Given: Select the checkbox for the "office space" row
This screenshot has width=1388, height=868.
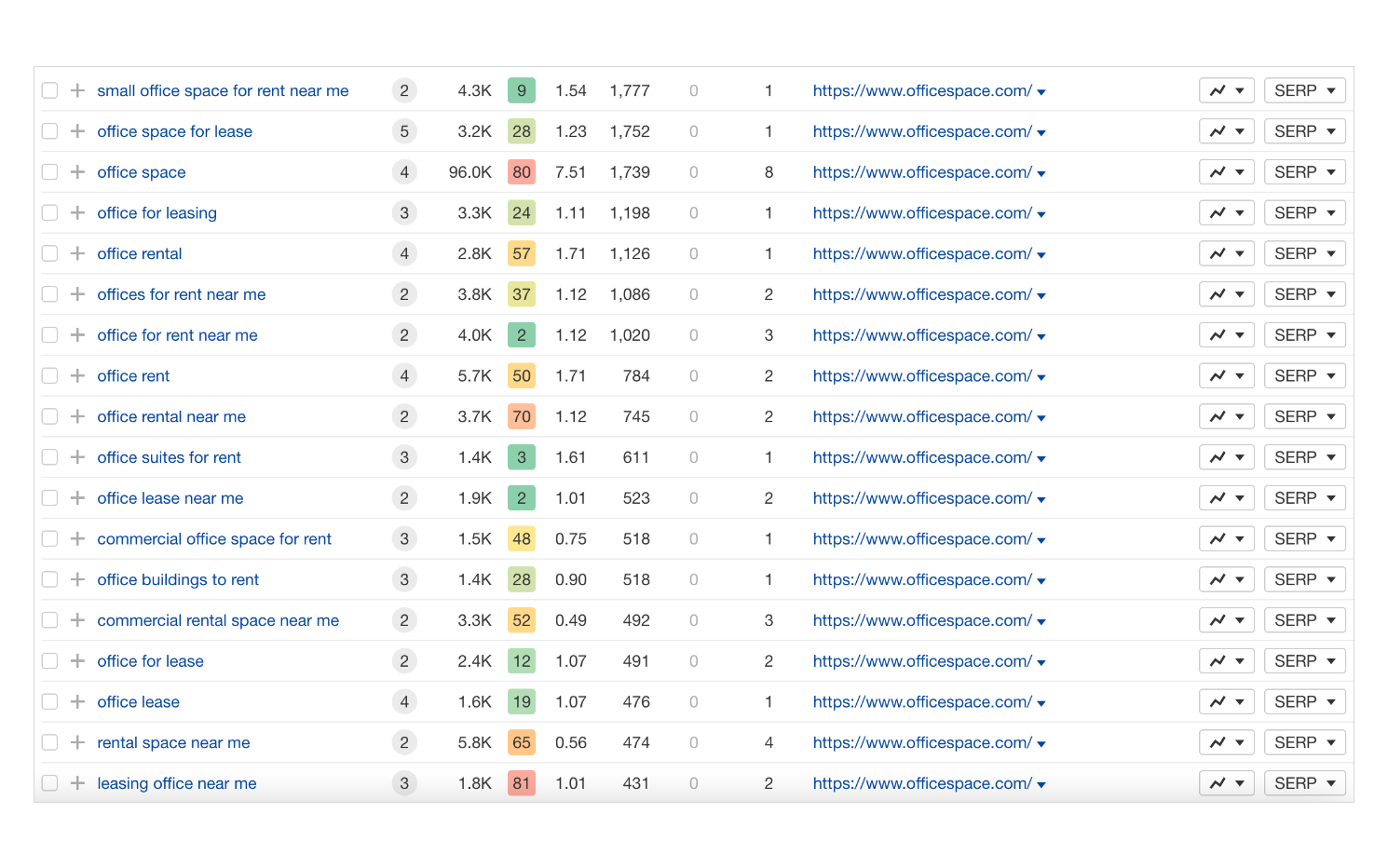Looking at the screenshot, I should 49,171.
